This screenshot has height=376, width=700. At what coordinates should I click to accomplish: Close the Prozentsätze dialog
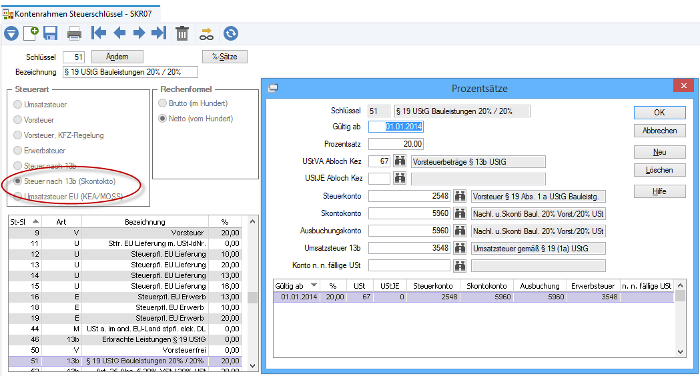point(683,85)
